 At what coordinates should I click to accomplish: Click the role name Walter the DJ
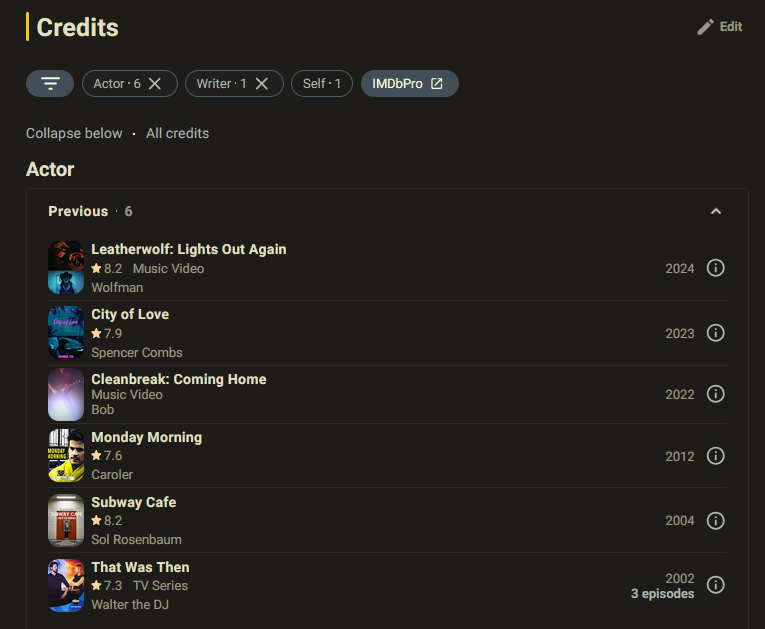pyautogui.click(x=130, y=605)
